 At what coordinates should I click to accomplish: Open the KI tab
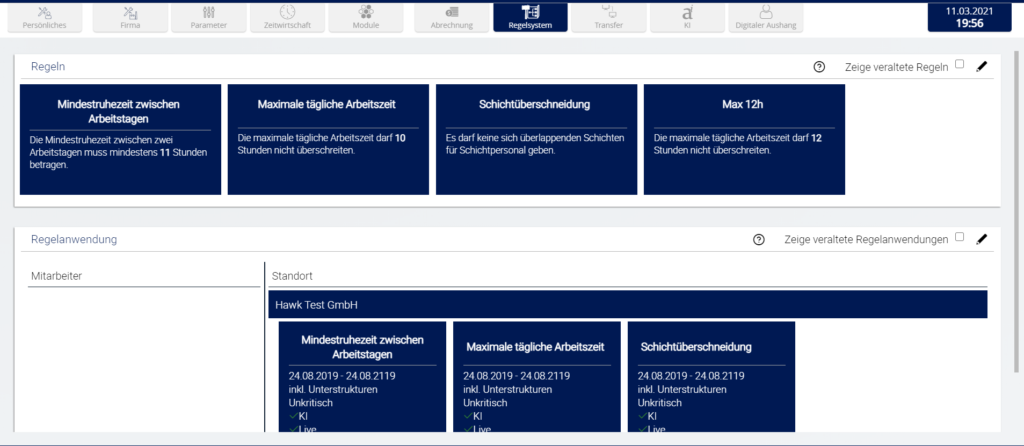pyautogui.click(x=687, y=16)
